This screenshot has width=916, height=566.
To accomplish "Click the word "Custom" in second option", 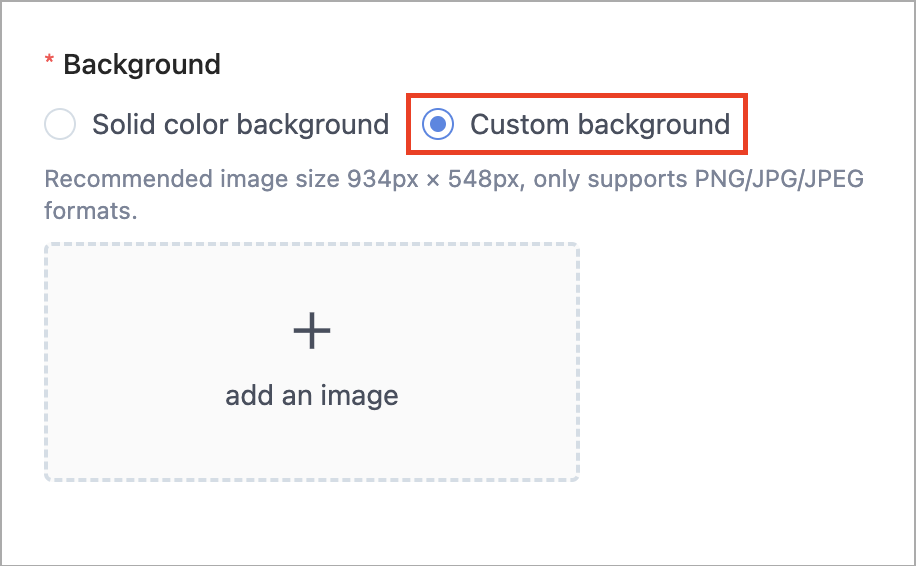I will coord(519,124).
